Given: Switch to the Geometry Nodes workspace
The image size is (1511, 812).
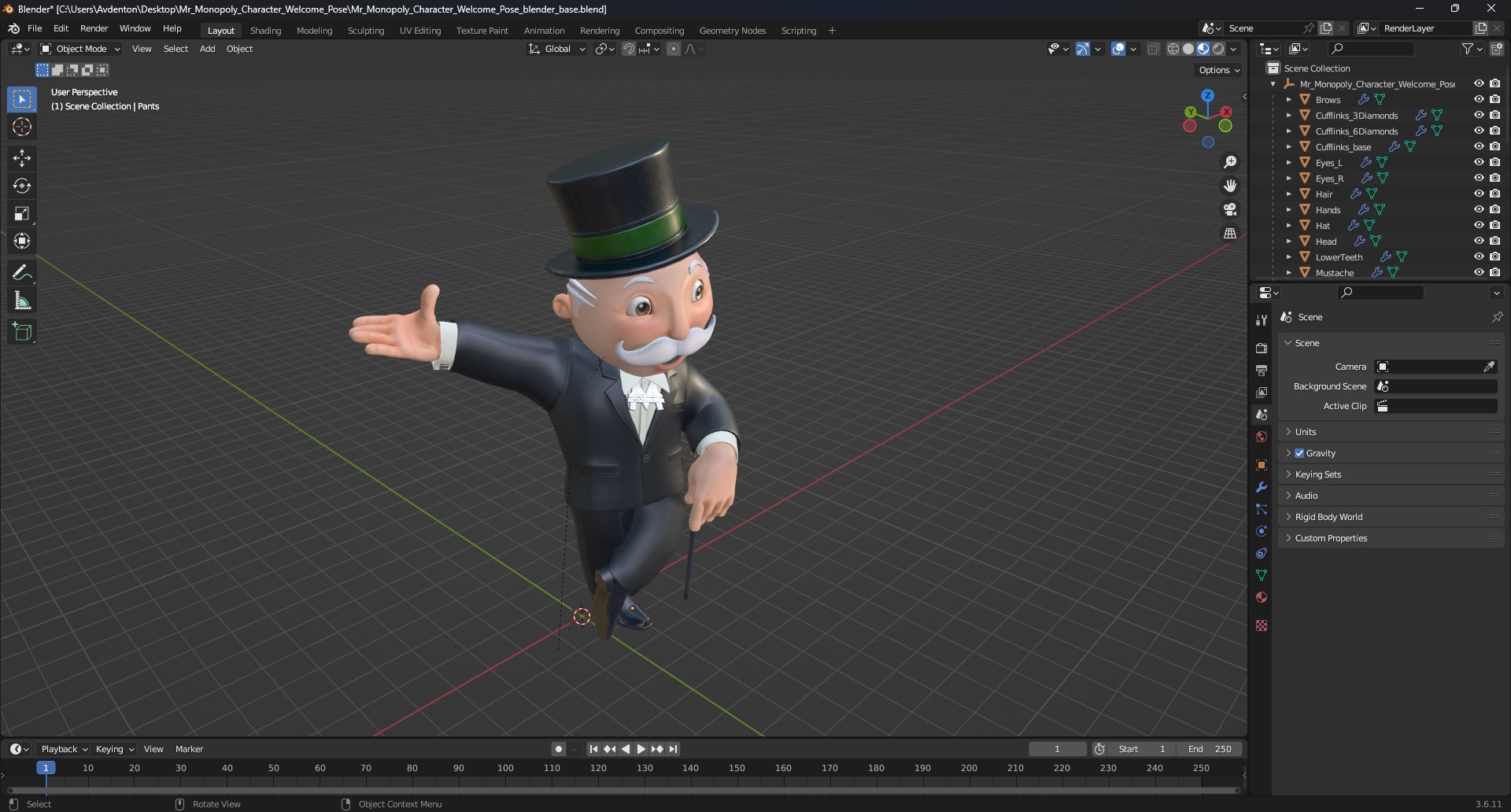Looking at the screenshot, I should pyautogui.click(x=732, y=31).
